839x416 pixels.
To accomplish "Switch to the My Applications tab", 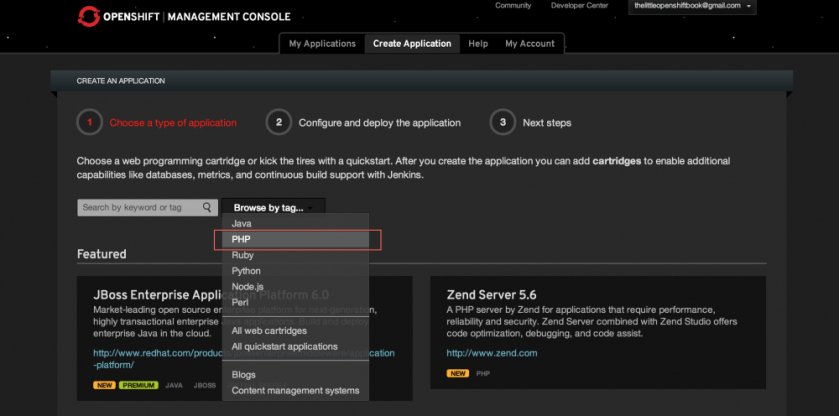I will [322, 44].
